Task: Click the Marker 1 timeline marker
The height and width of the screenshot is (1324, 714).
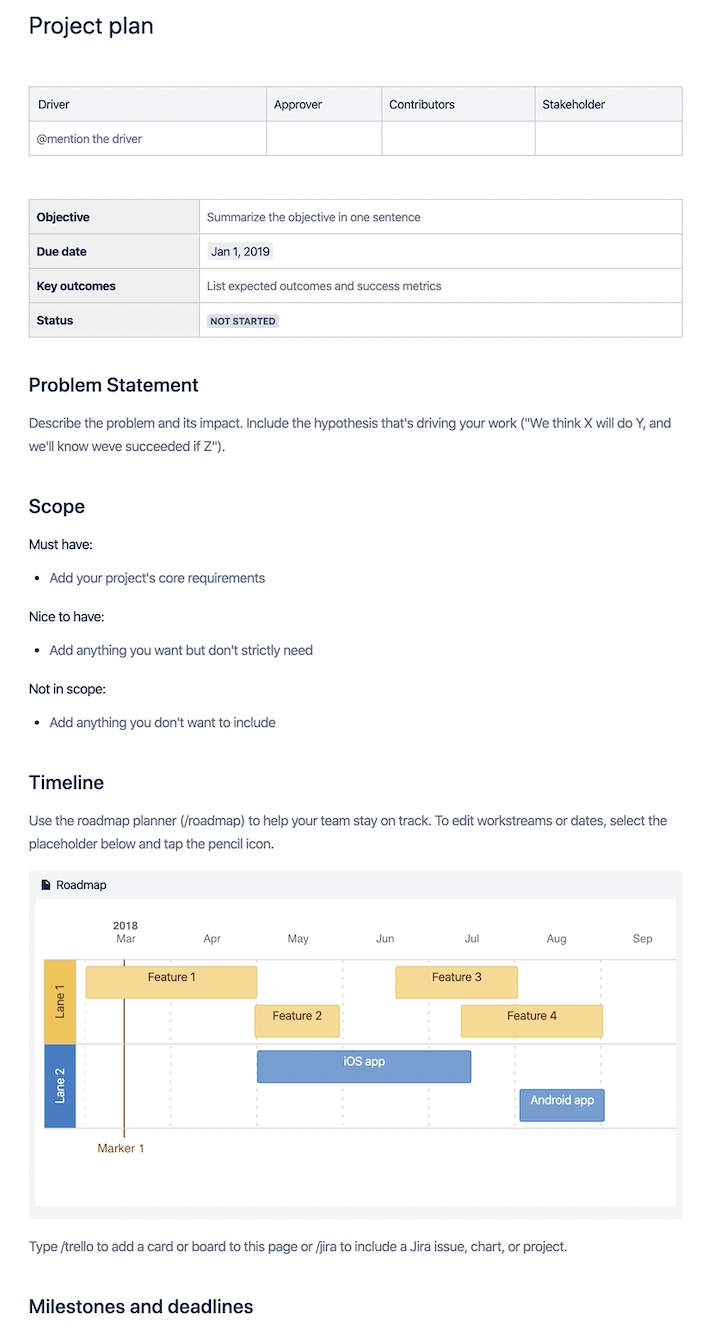Action: (121, 1148)
